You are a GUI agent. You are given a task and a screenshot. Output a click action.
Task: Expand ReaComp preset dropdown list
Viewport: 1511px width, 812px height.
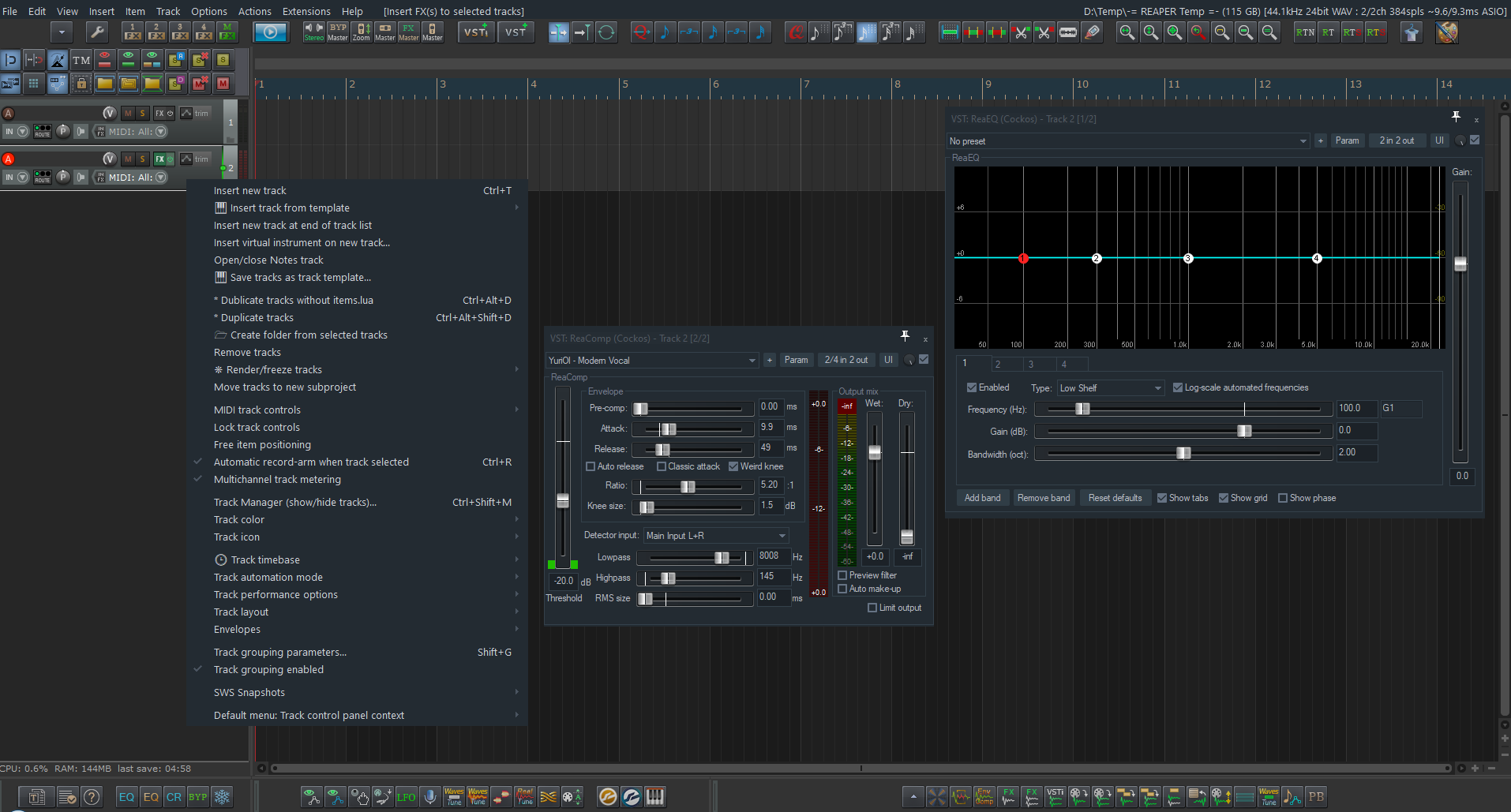tap(752, 361)
